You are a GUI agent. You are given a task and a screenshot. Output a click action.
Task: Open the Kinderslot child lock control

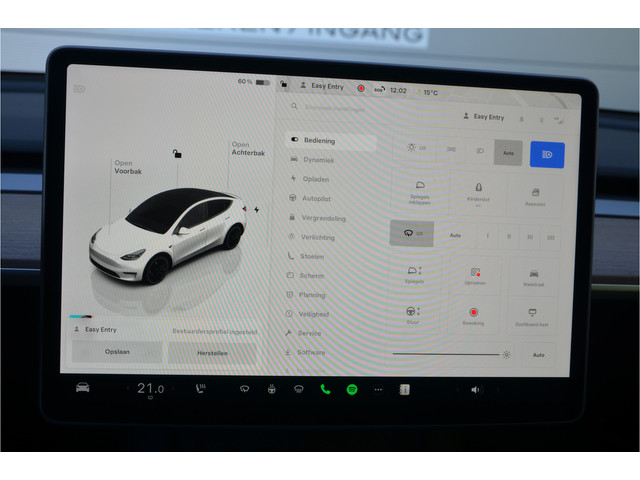(477, 190)
